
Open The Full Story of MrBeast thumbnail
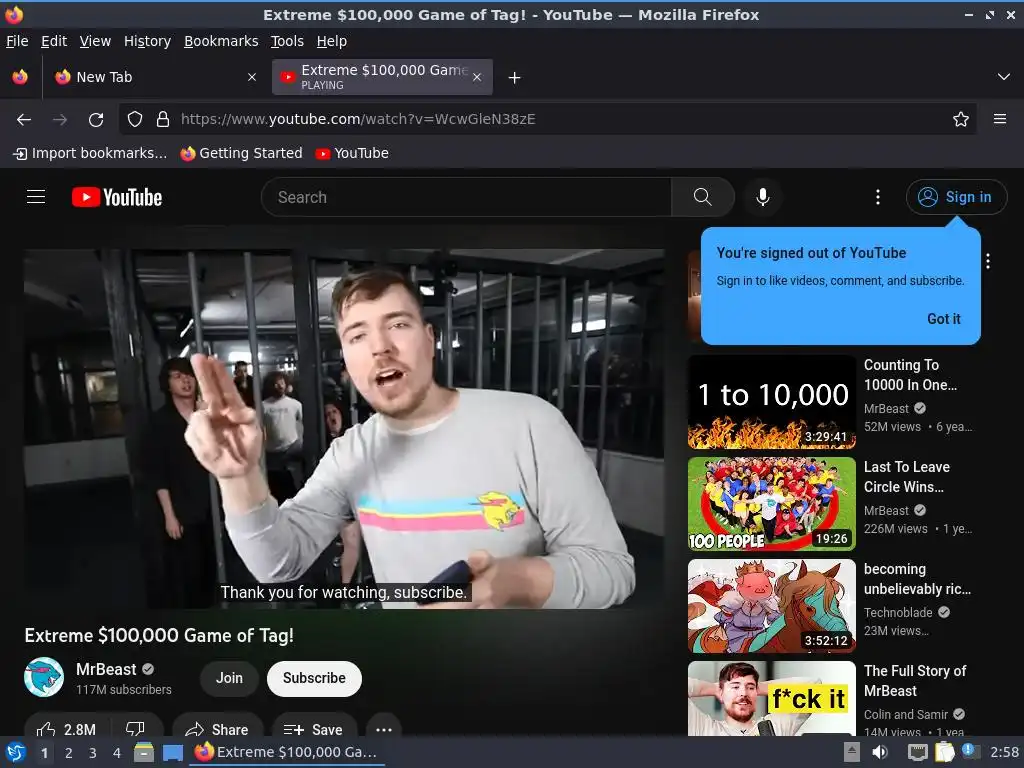pyautogui.click(x=771, y=698)
